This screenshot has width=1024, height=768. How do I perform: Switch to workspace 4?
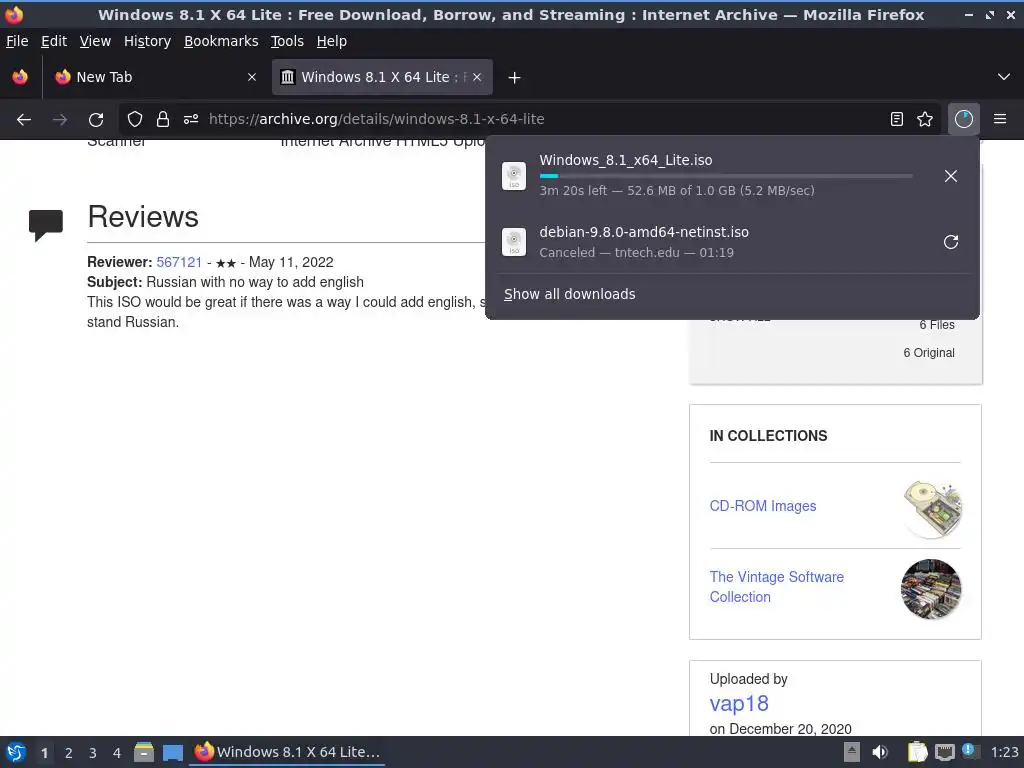click(x=117, y=753)
